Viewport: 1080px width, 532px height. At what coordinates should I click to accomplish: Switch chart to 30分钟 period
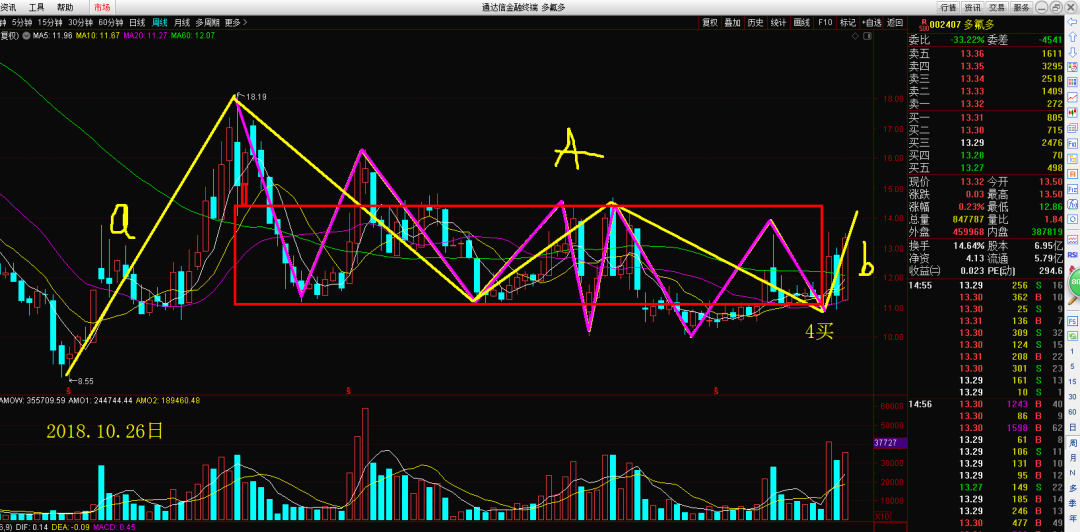coord(80,22)
